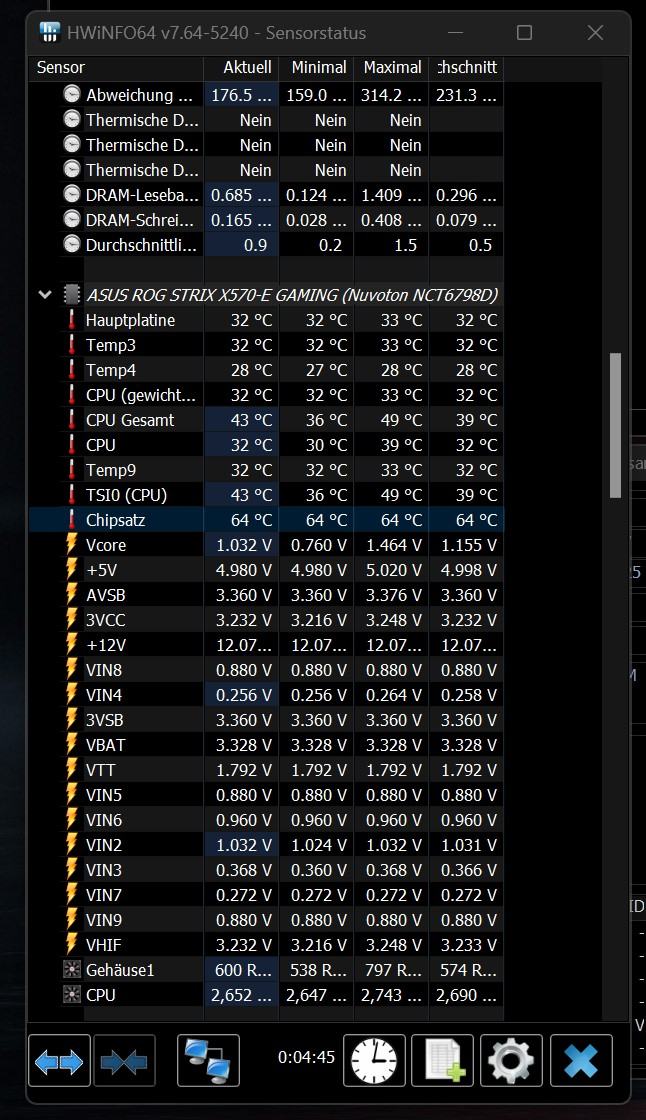
Task: Click the lightning icon next to Vcore
Action: click(x=71, y=544)
